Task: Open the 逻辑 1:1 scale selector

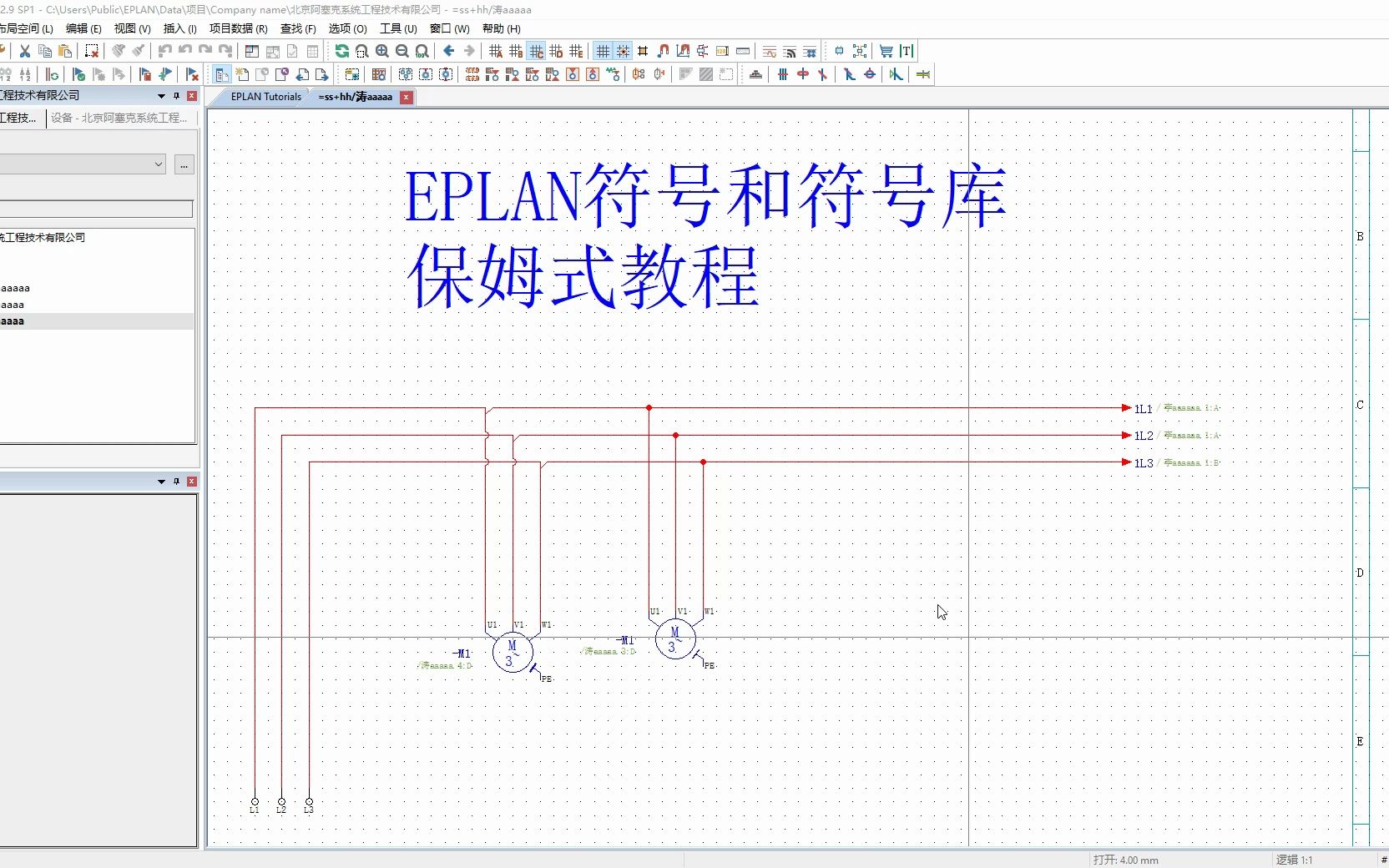Action: (x=1294, y=860)
